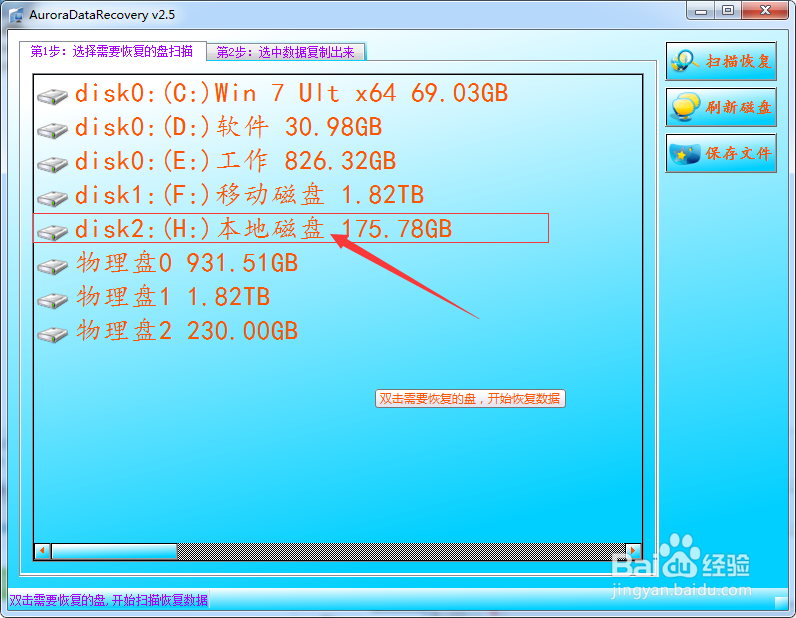Click the drive icon beside 物理盘0
Image resolution: width=796 pixels, height=618 pixels.
pos(52,266)
